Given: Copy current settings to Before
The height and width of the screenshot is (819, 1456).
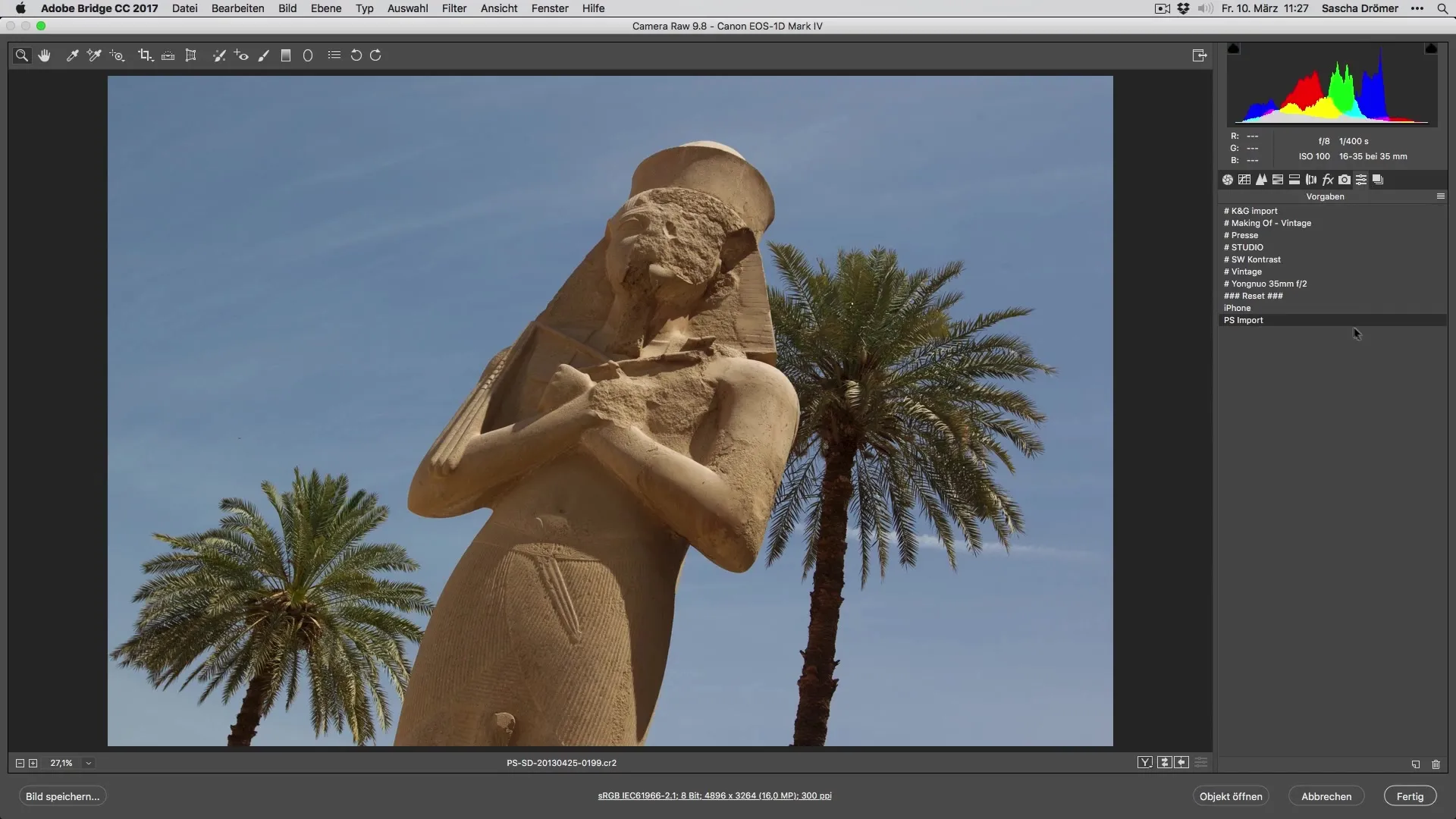Looking at the screenshot, I should point(1181,763).
